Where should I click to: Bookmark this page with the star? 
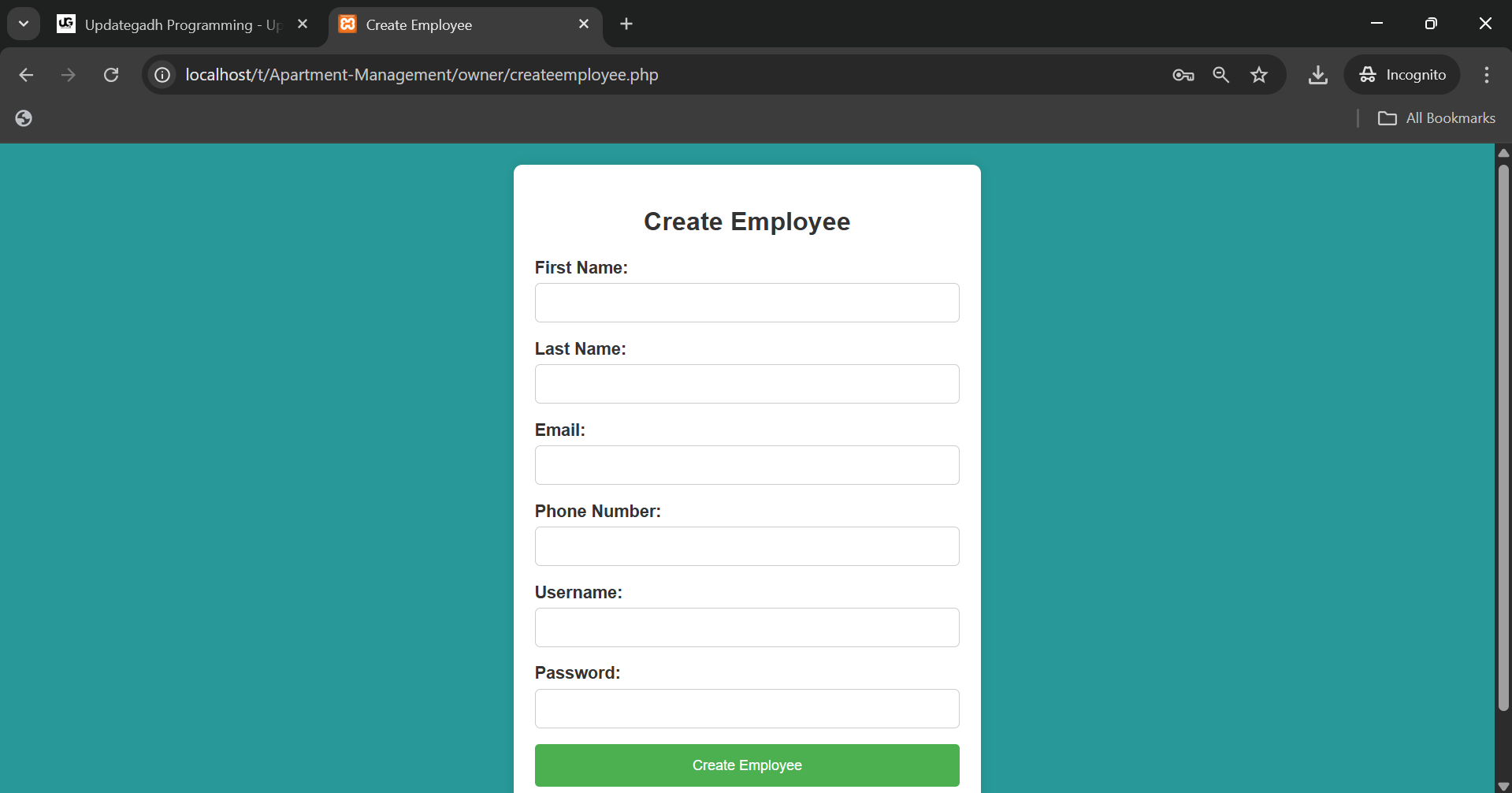point(1259,75)
